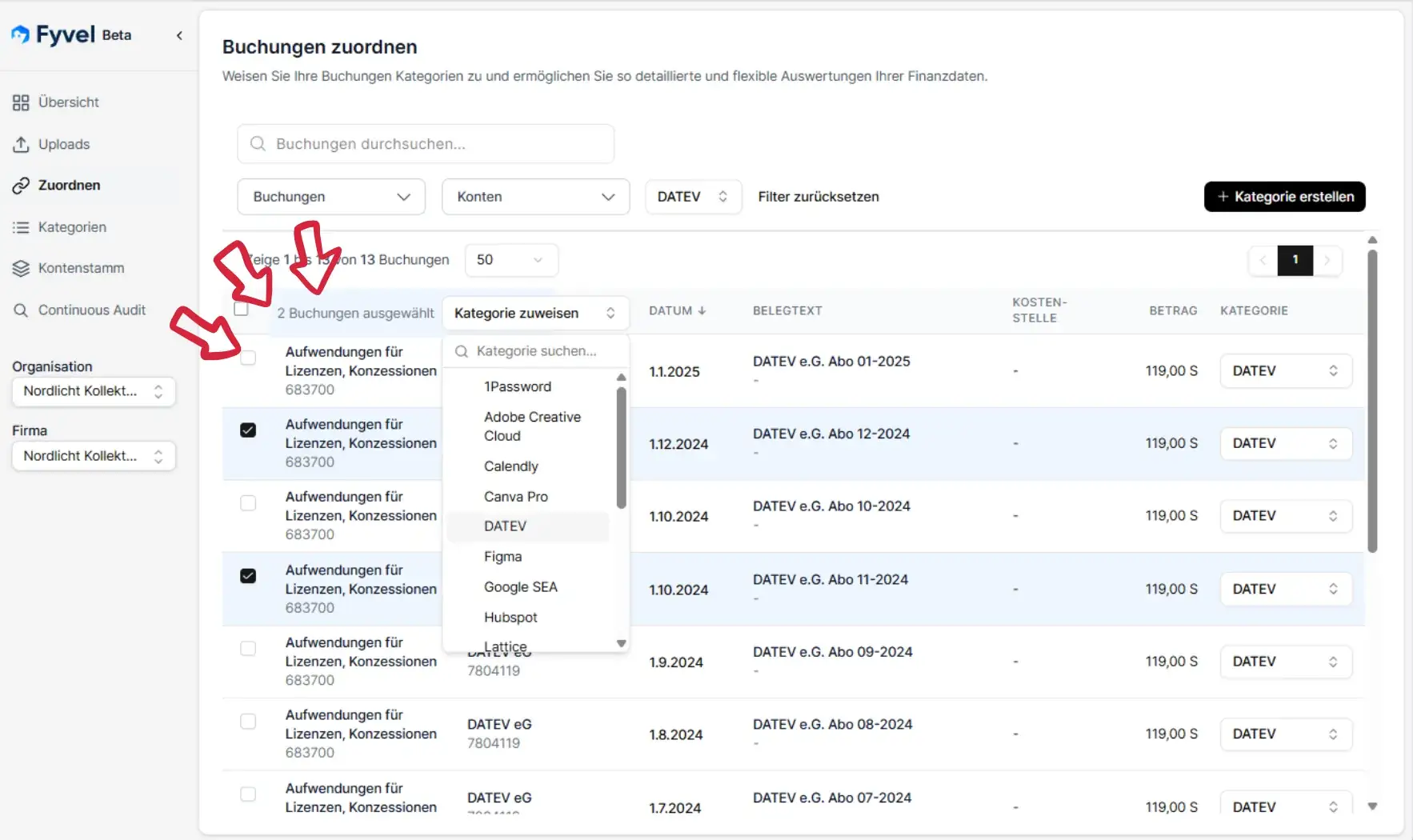The height and width of the screenshot is (840, 1413).
Task: Open category dropdown for Abo 11-2024 row
Action: [x=1286, y=590]
